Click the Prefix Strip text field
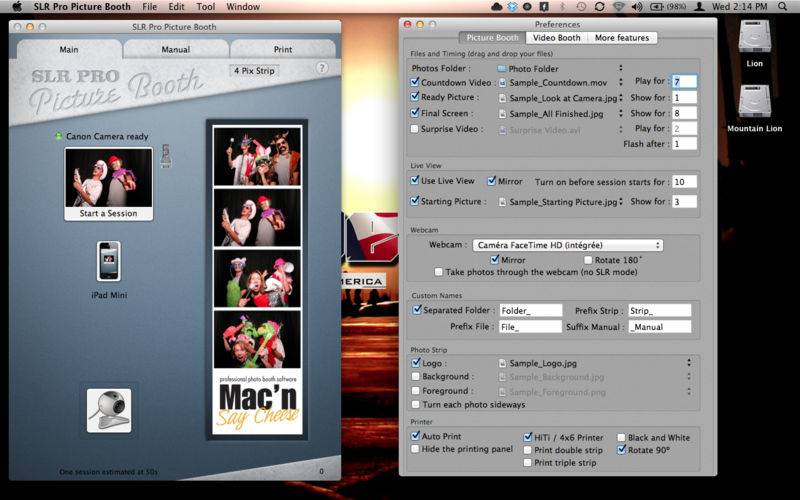This screenshot has width=800, height=500. pos(660,311)
